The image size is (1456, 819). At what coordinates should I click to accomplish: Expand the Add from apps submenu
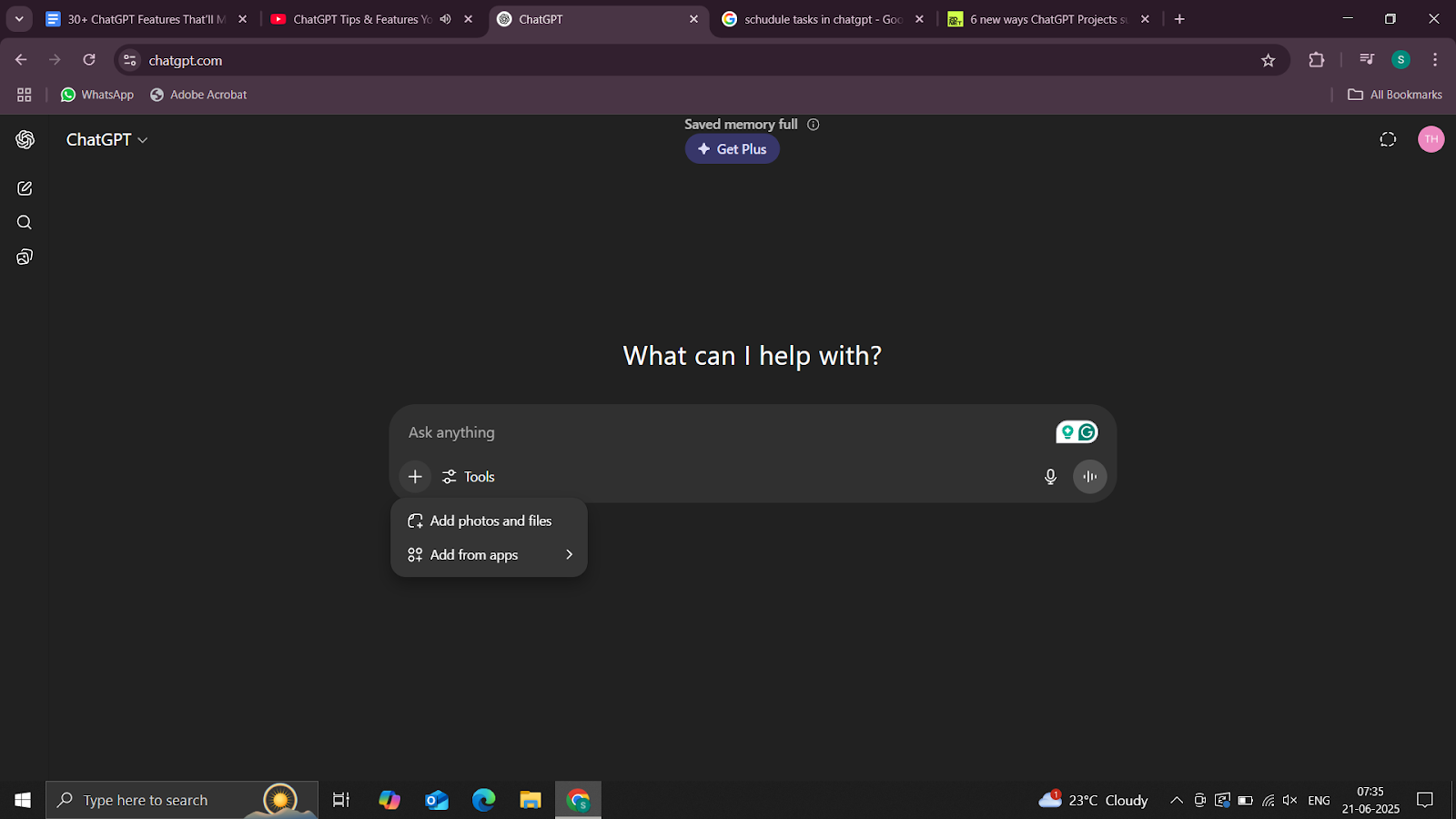pyautogui.click(x=489, y=555)
